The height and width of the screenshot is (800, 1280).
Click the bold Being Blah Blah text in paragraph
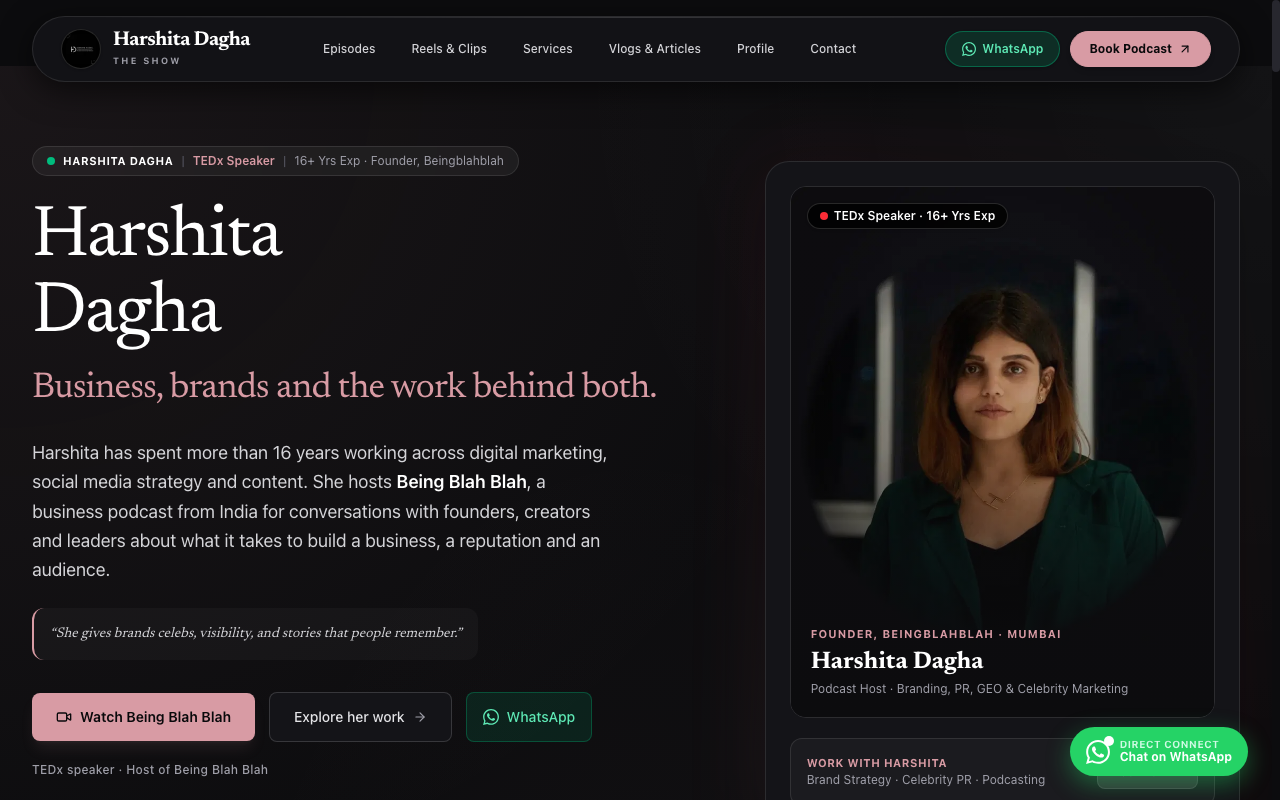coord(462,482)
